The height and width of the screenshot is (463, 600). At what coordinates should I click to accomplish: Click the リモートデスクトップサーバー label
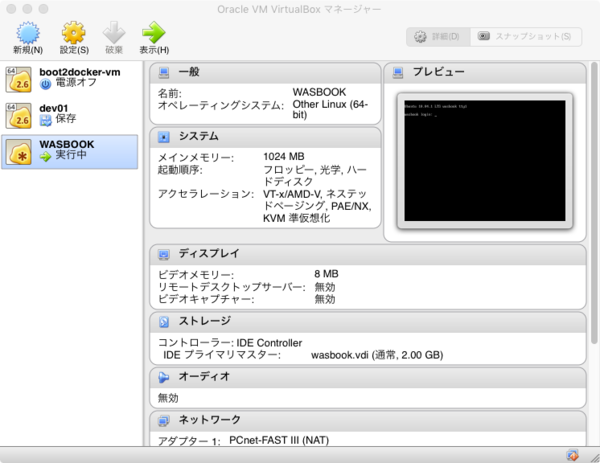232,287
